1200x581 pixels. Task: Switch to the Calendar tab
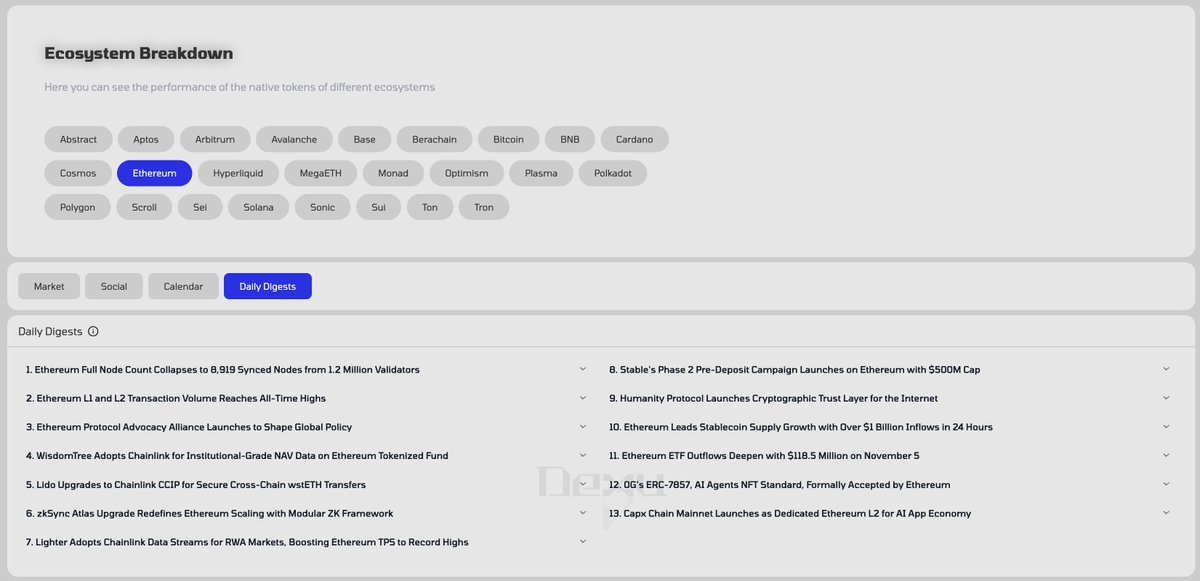pyautogui.click(x=183, y=286)
